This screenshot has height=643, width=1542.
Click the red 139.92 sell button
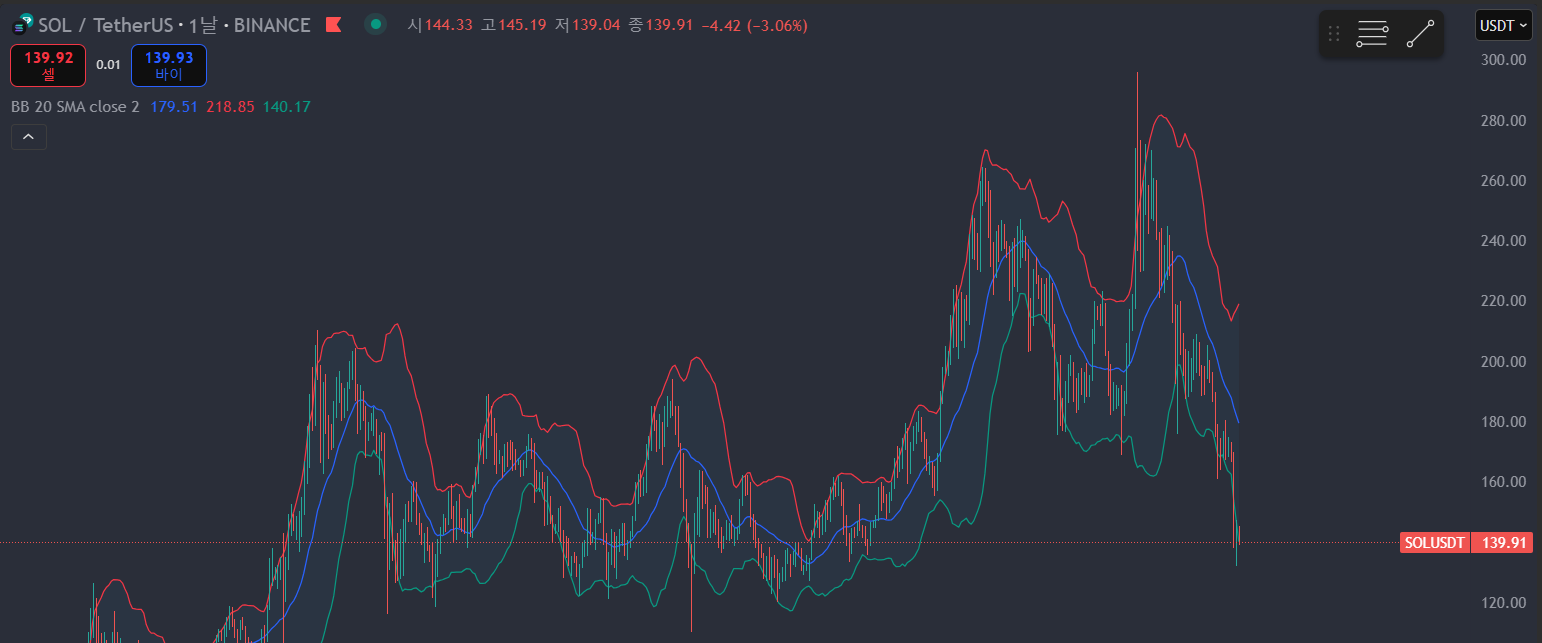tap(48, 65)
